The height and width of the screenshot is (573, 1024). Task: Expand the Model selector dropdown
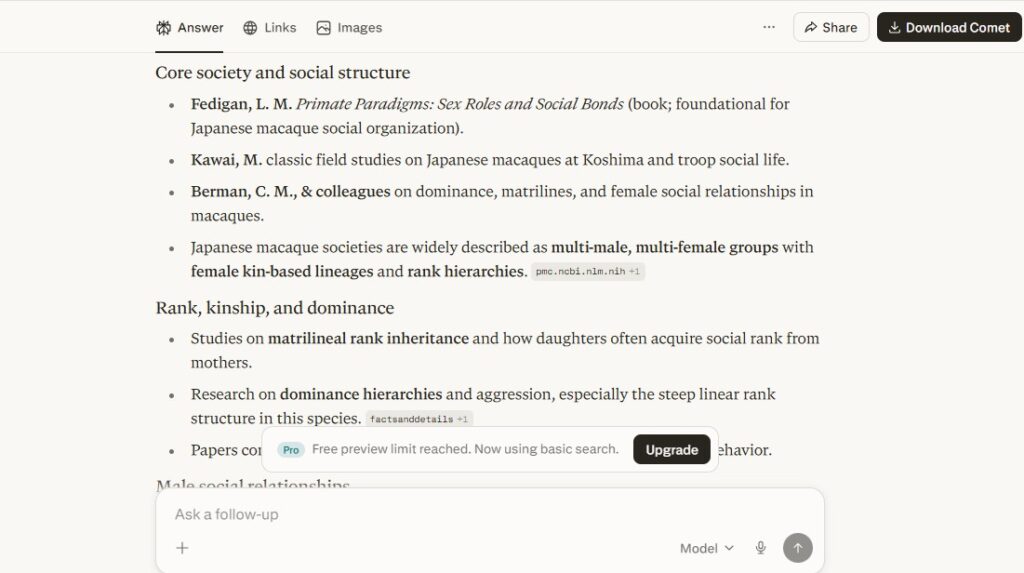(x=707, y=548)
